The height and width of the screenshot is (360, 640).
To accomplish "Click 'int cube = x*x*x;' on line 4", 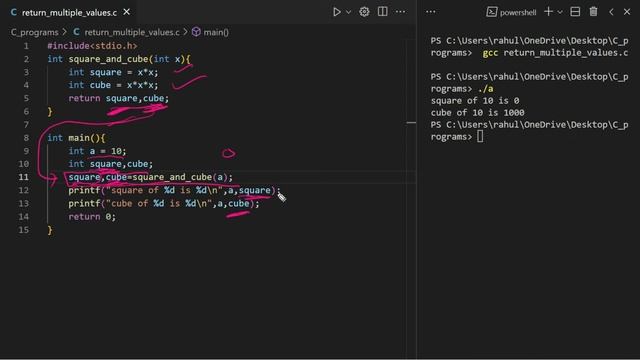I will (113, 85).
